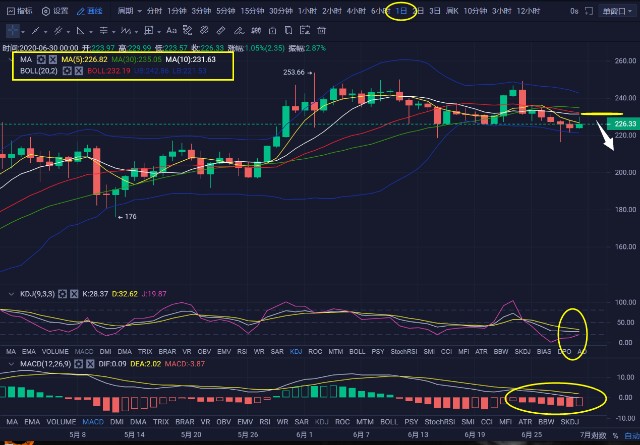Select the Aa text annotation tool
640x445 pixels.
tap(171, 30)
